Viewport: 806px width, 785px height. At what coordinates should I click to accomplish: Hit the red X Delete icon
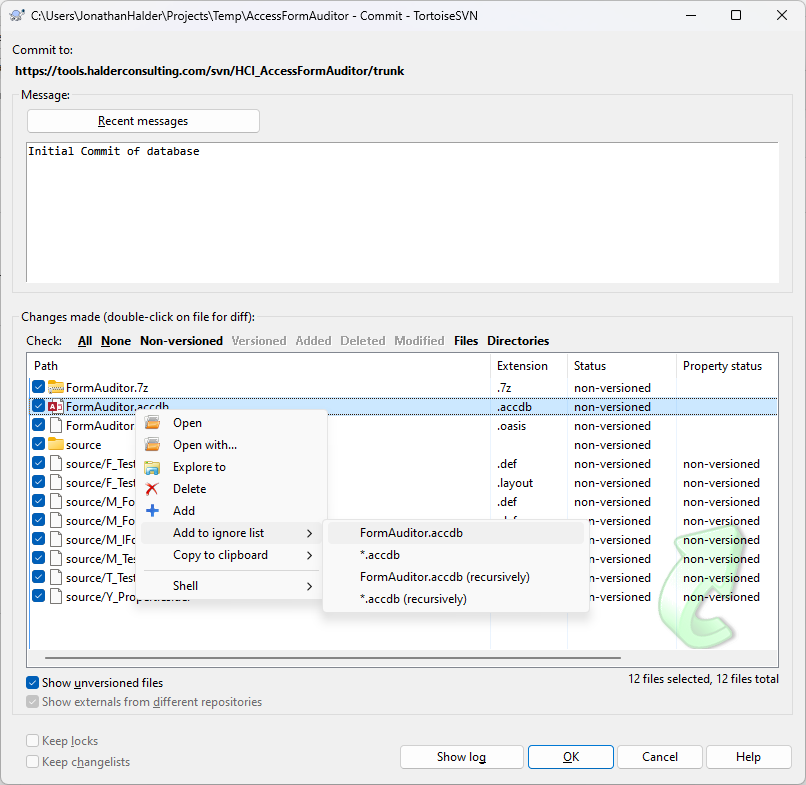[x=152, y=489]
